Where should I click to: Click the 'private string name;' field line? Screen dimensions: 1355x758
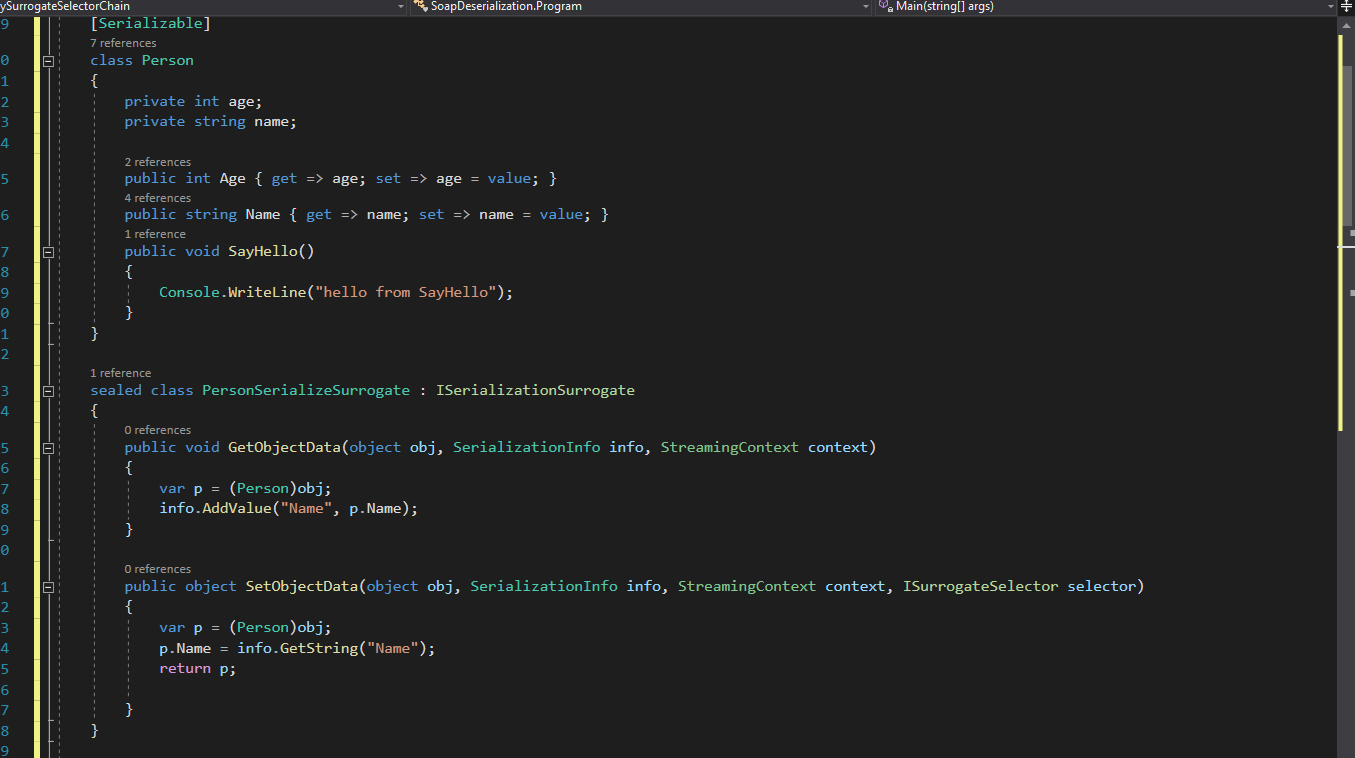click(x=211, y=121)
